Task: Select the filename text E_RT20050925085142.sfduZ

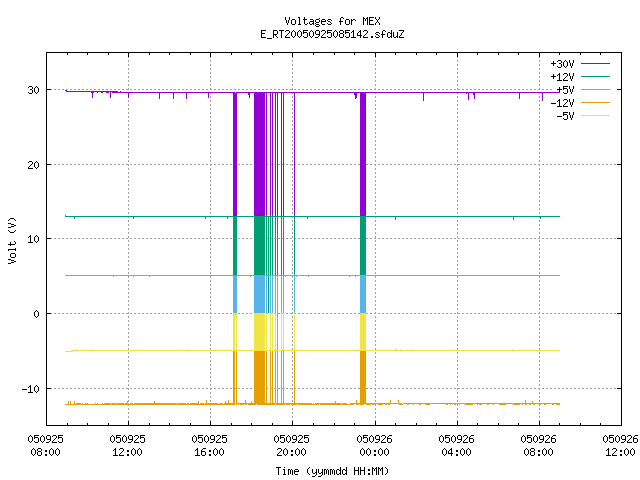Action: (x=332, y=34)
